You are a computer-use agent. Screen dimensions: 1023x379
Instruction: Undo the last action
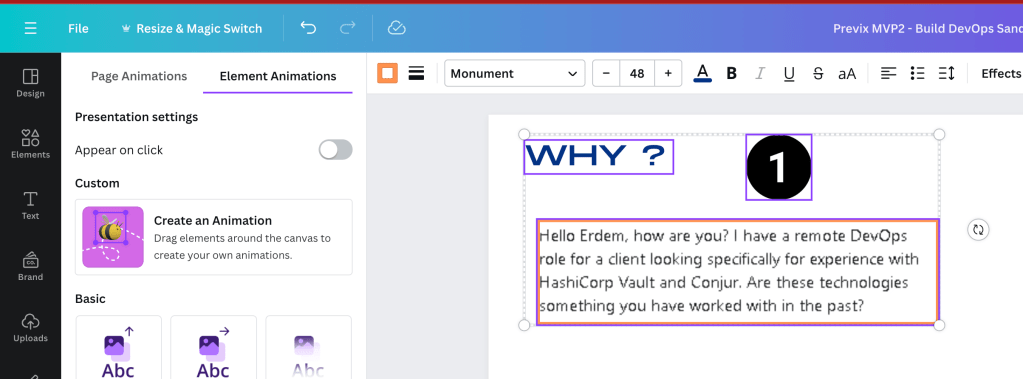tap(308, 28)
